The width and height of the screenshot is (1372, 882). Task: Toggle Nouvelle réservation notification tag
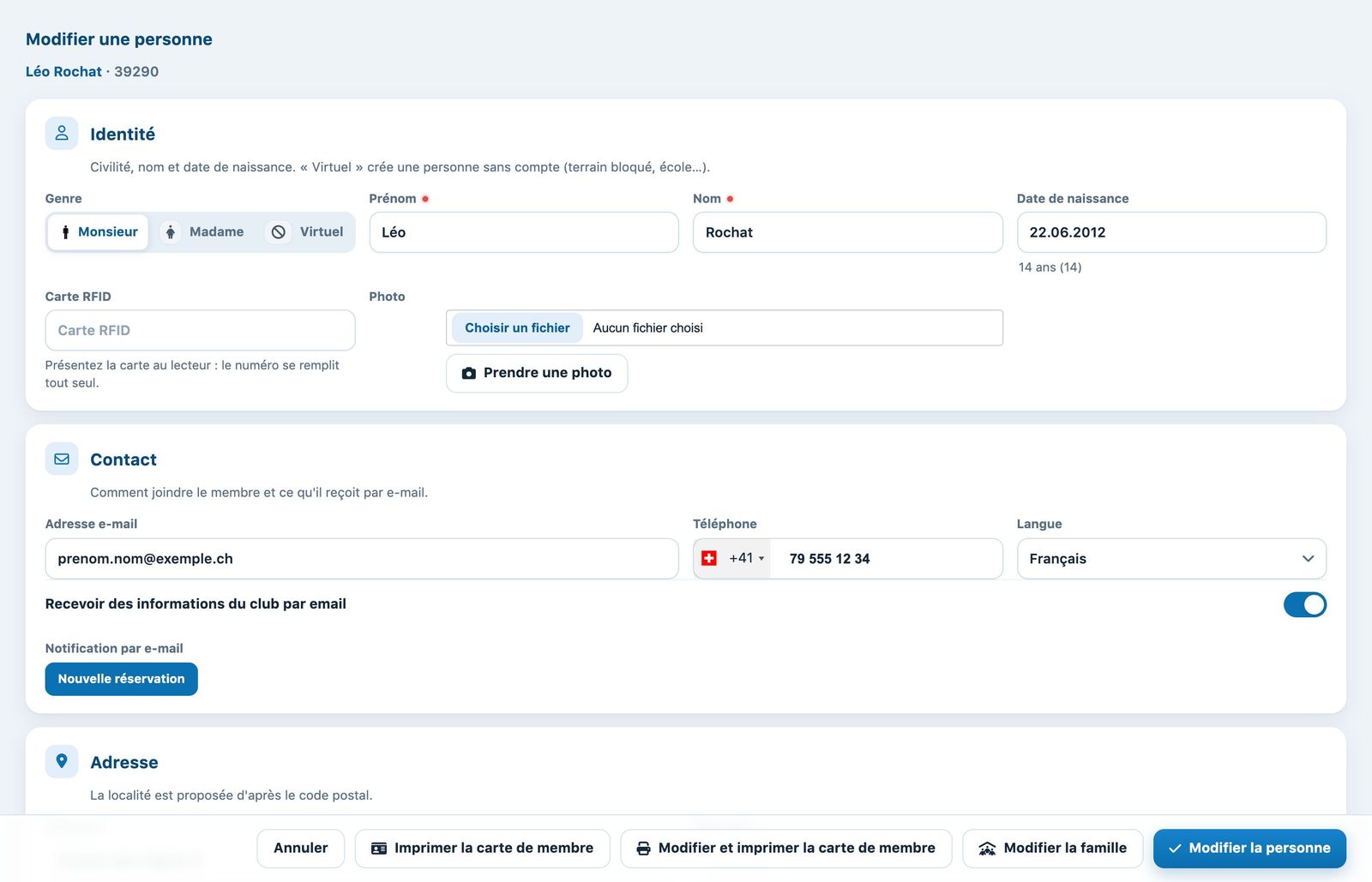pyautogui.click(x=121, y=679)
